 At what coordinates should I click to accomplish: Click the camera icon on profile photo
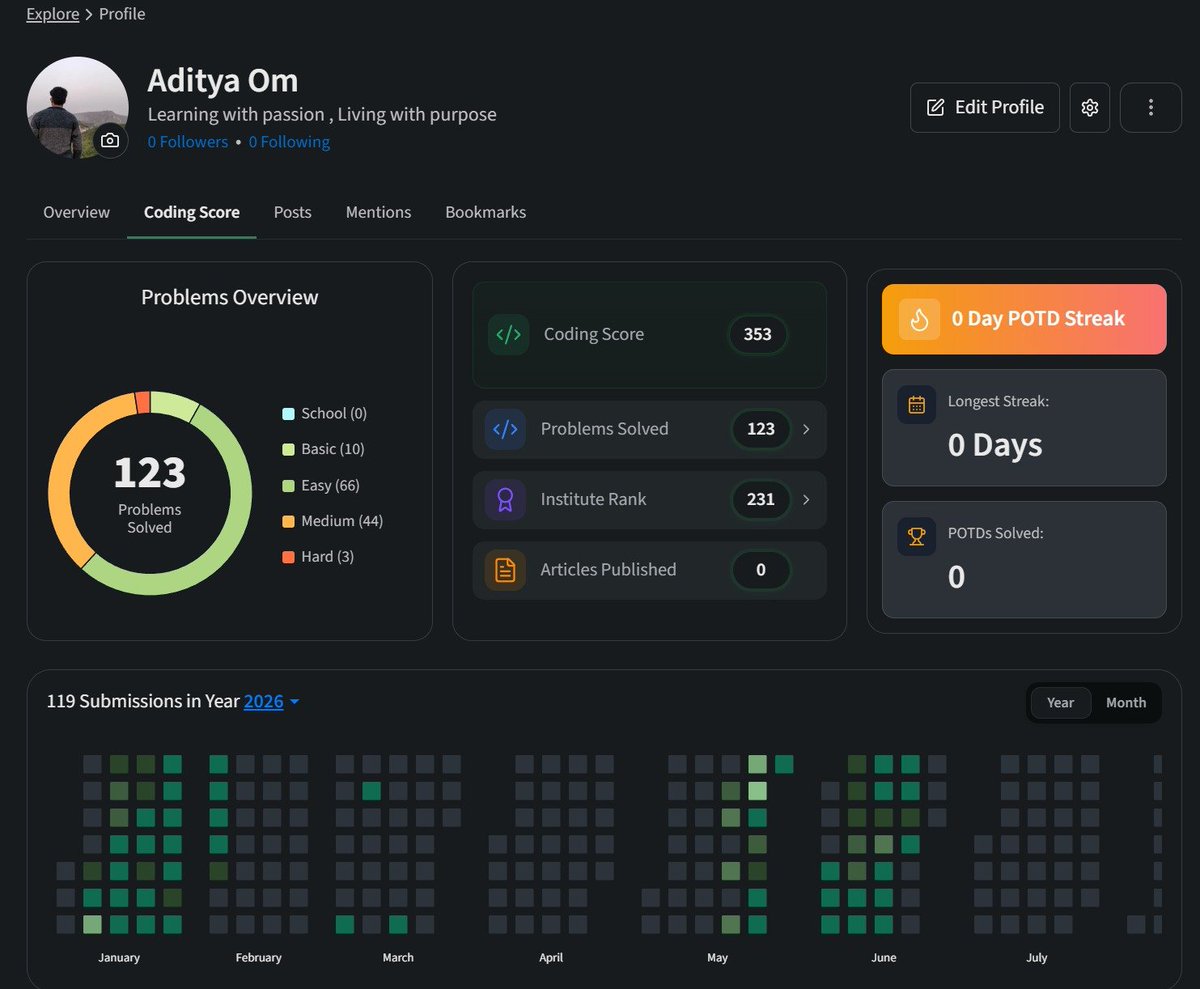pos(111,141)
